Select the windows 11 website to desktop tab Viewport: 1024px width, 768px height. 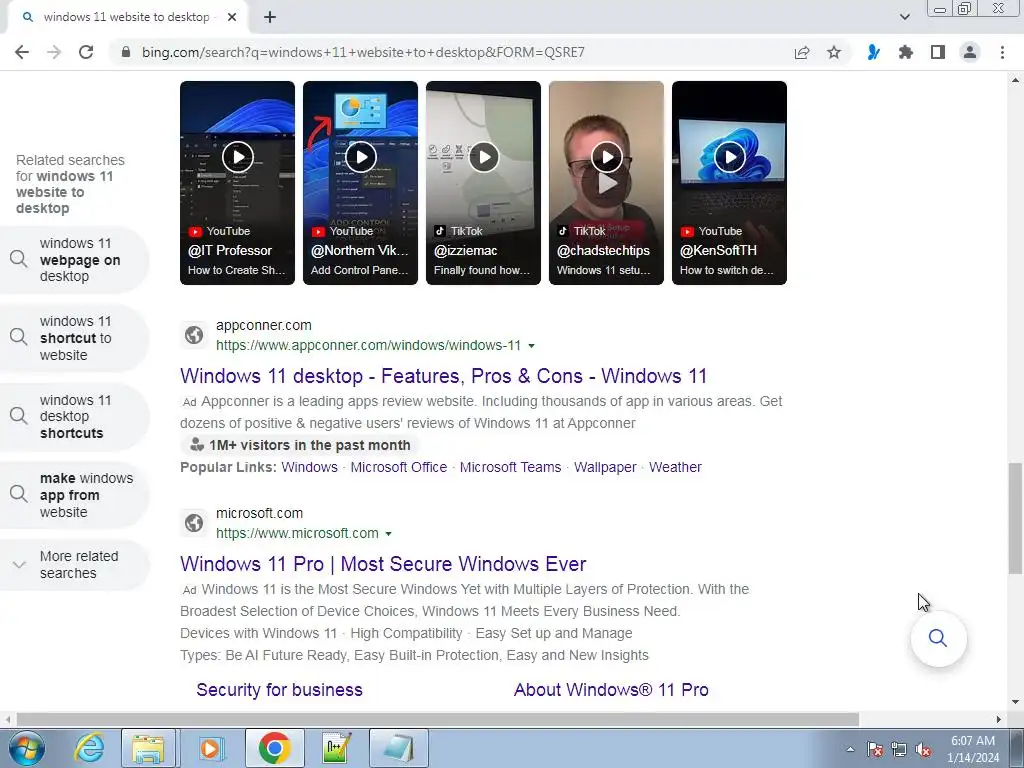(x=128, y=17)
